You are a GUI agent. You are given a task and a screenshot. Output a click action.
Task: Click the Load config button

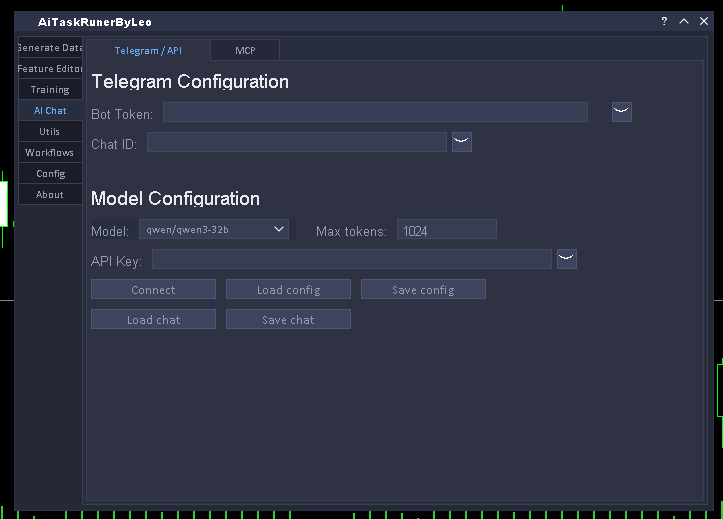tap(288, 290)
